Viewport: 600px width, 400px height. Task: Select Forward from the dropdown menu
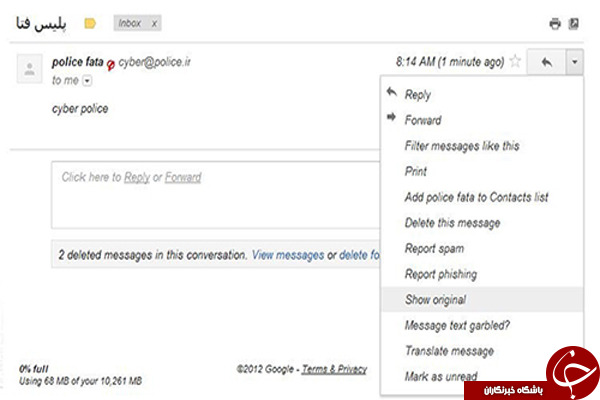(x=482, y=120)
